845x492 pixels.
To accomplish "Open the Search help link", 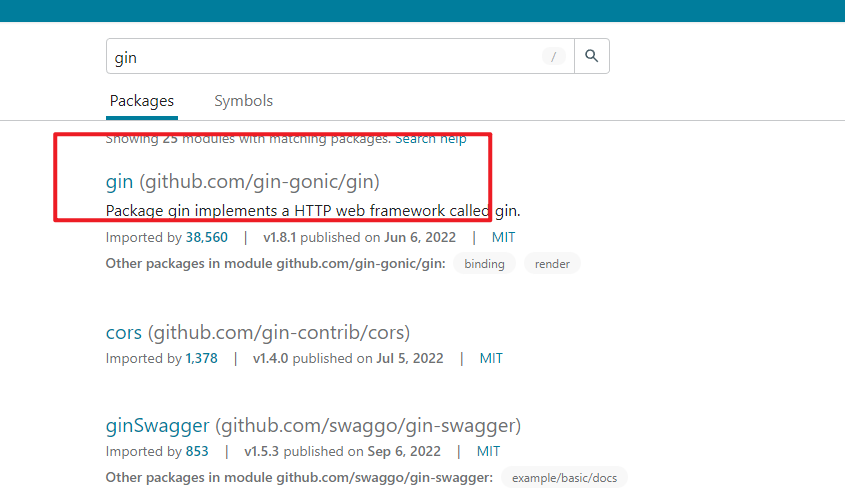I will pos(431,138).
